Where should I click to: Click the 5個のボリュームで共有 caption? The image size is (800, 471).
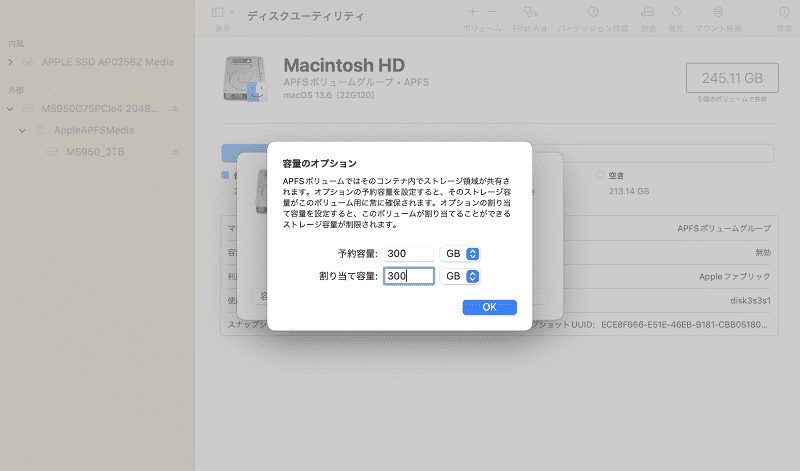pos(732,99)
